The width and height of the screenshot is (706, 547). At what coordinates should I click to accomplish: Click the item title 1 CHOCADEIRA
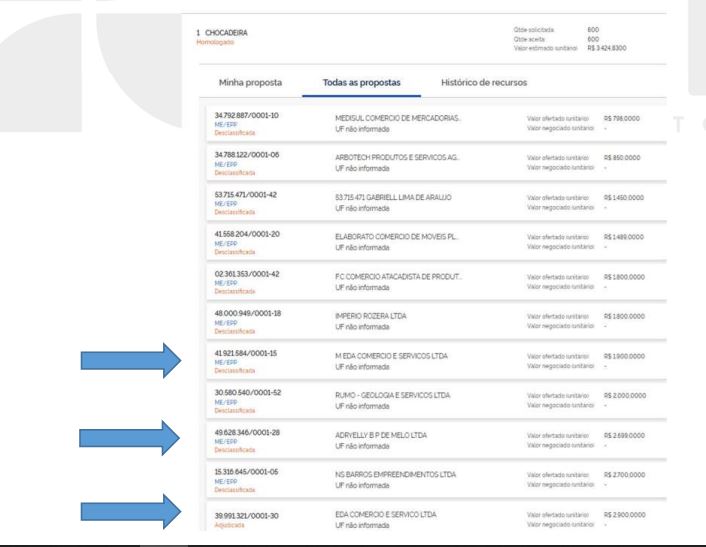click(228, 32)
